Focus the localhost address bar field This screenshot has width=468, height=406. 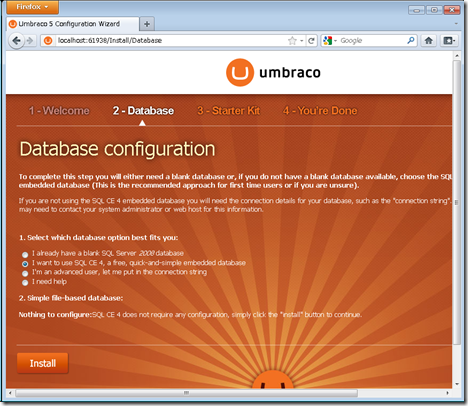(170, 41)
